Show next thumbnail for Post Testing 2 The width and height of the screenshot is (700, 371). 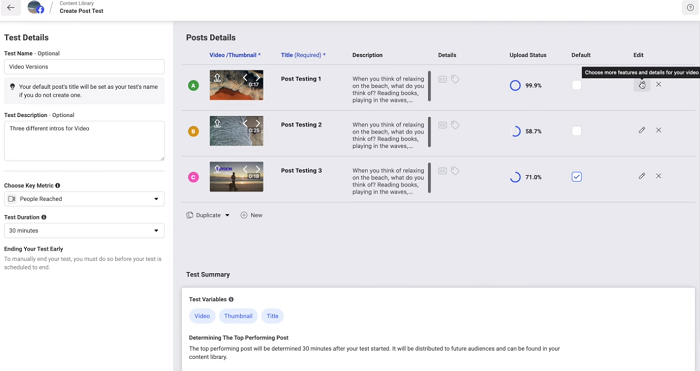point(258,123)
